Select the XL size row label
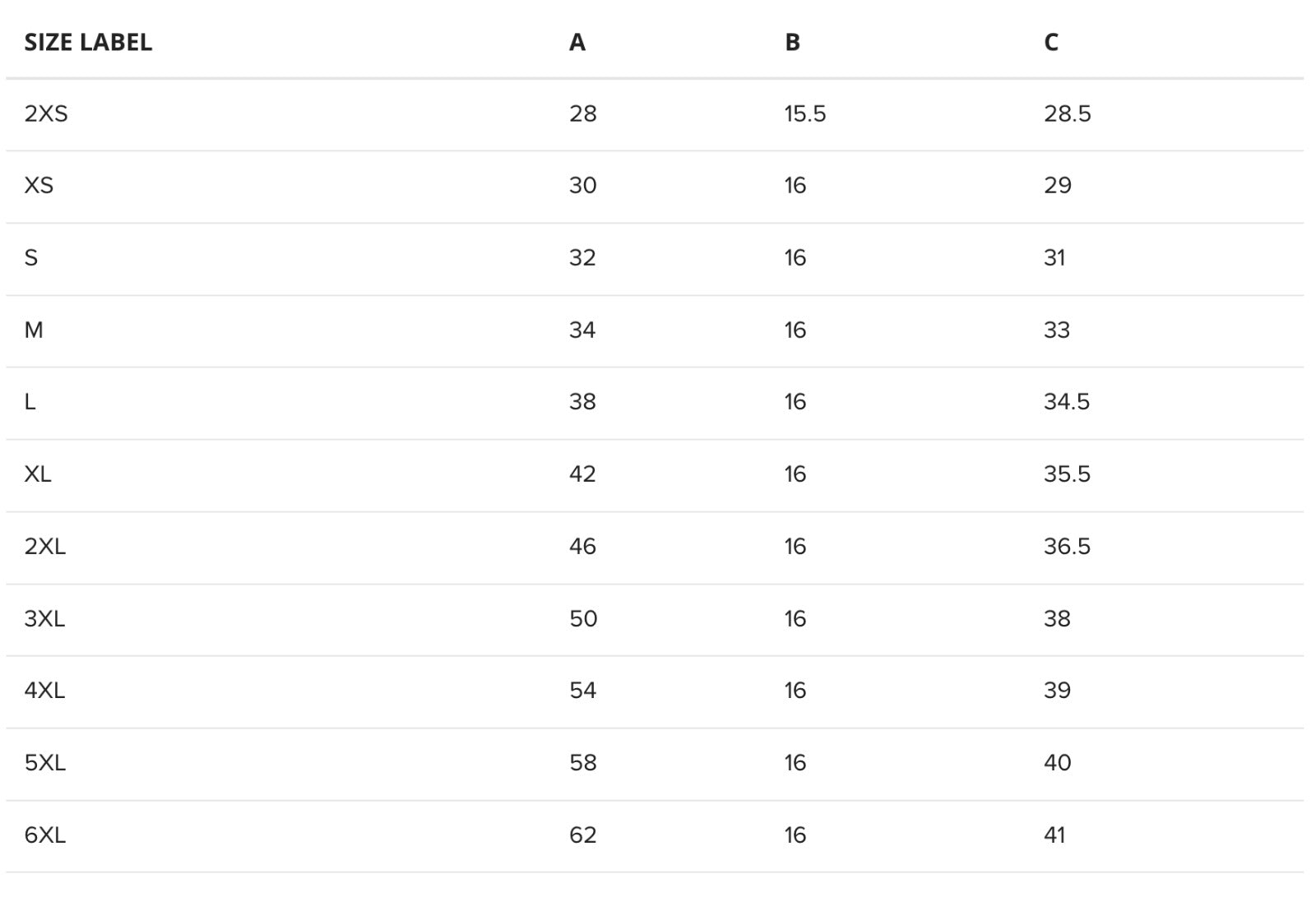Screen dimensions: 1316x897 (x=38, y=474)
